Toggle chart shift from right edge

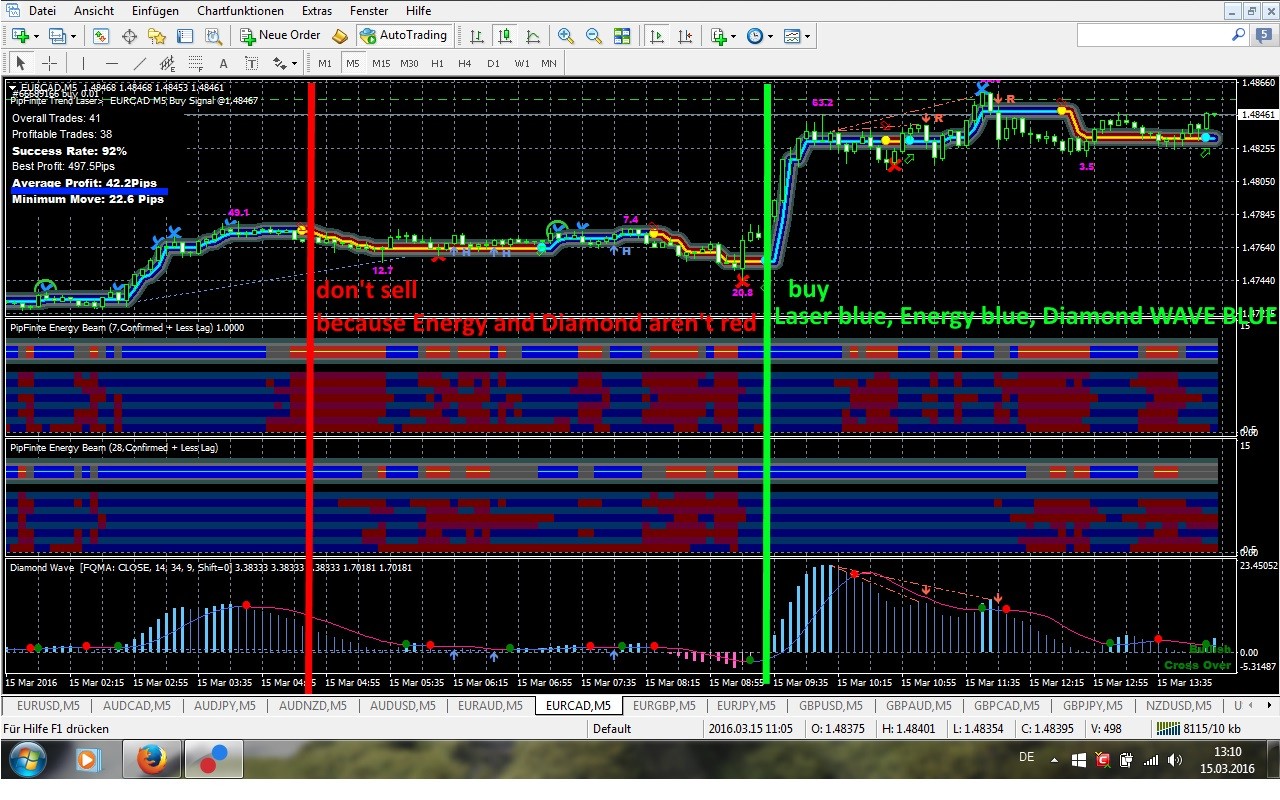[685, 36]
